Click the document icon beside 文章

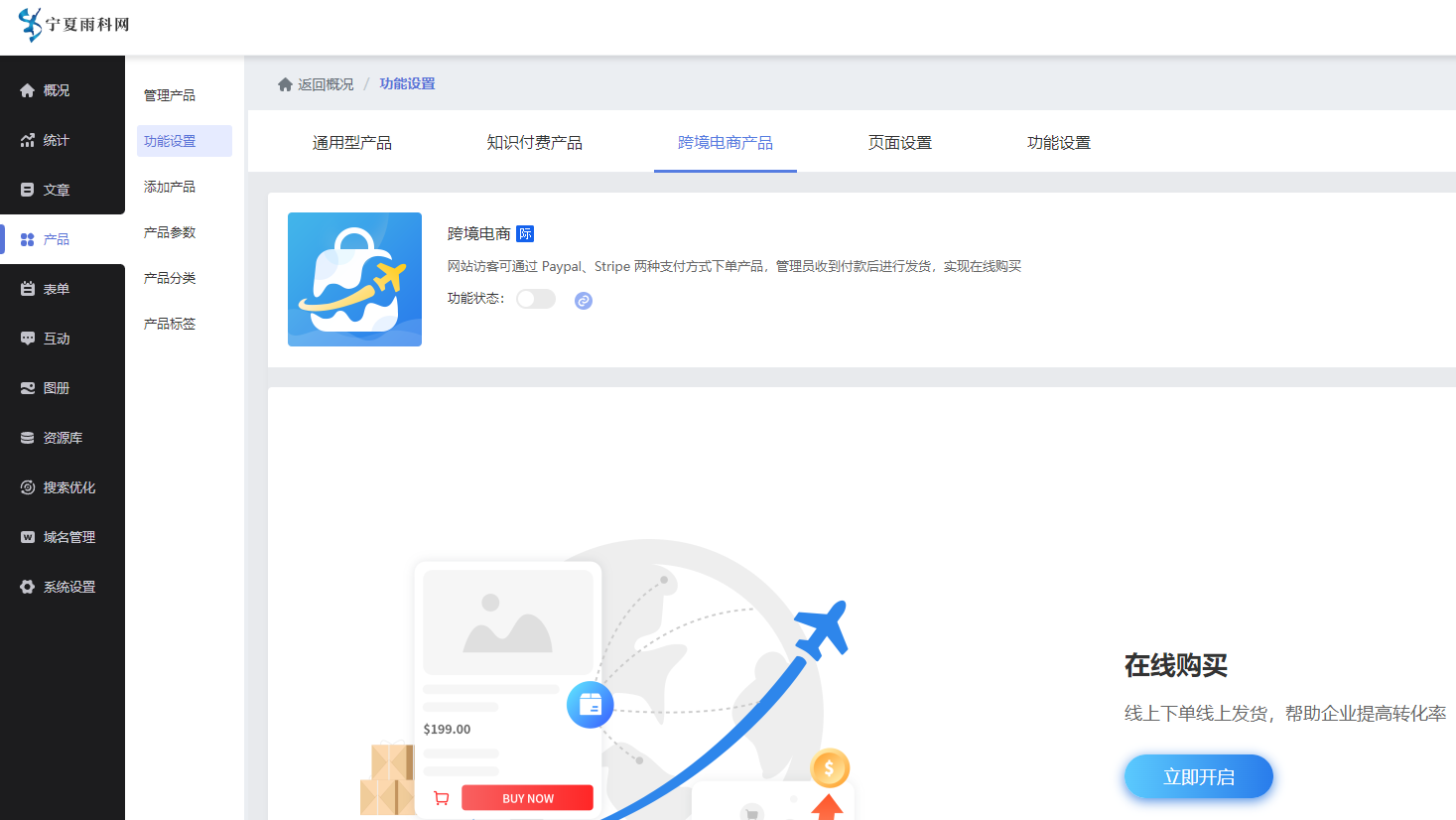tap(28, 190)
